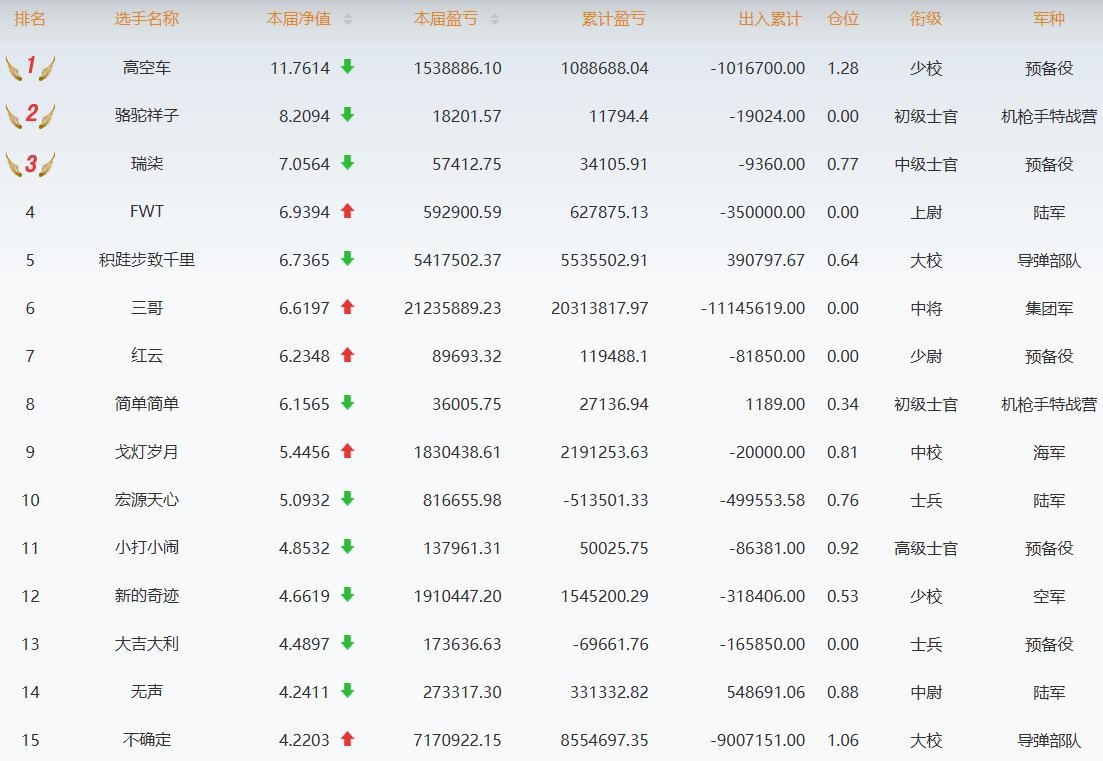Viewport: 1103px width, 761px height.
Task: Sort by 本届净值 using its sort arrows
Action: point(348,20)
